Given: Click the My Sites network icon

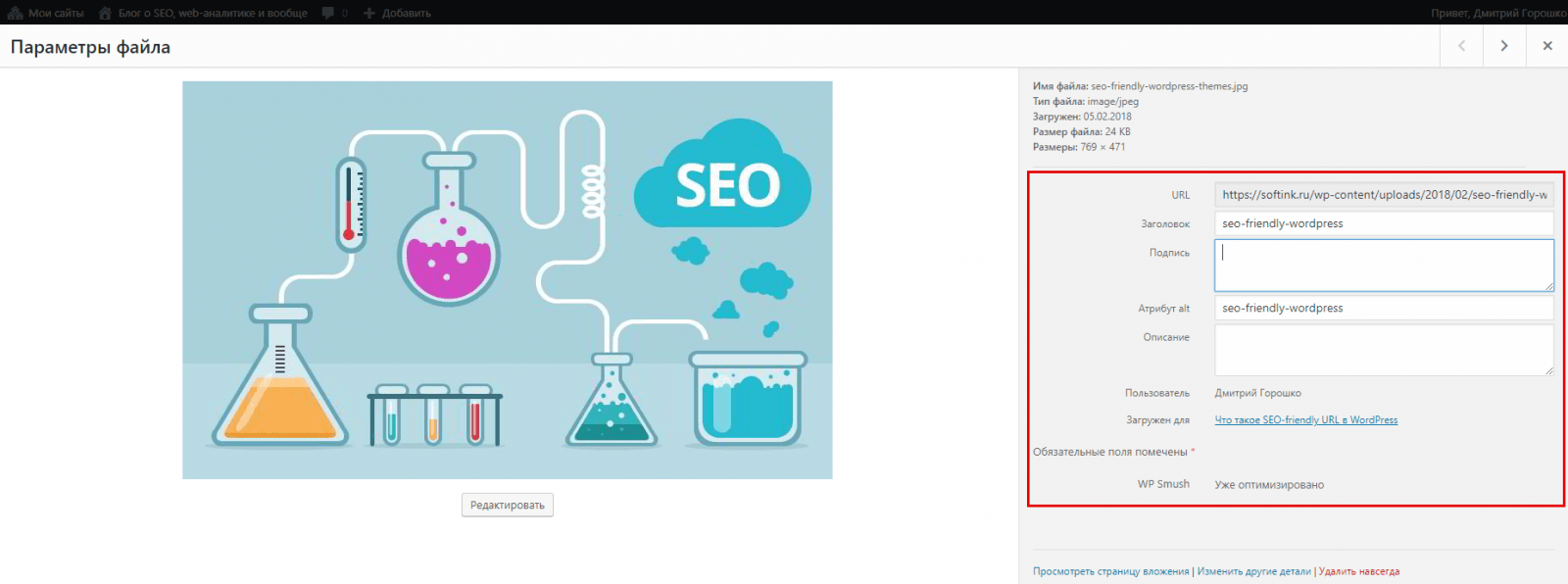Looking at the screenshot, I should pos(15,13).
